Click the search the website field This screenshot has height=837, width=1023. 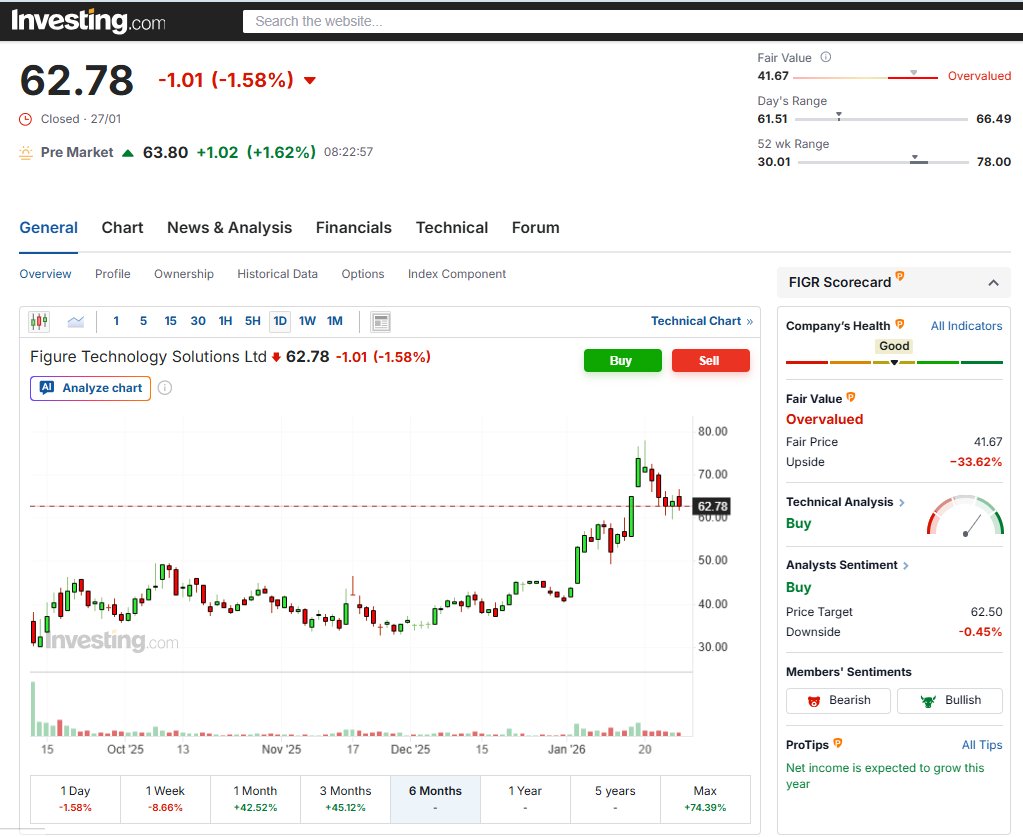point(633,22)
